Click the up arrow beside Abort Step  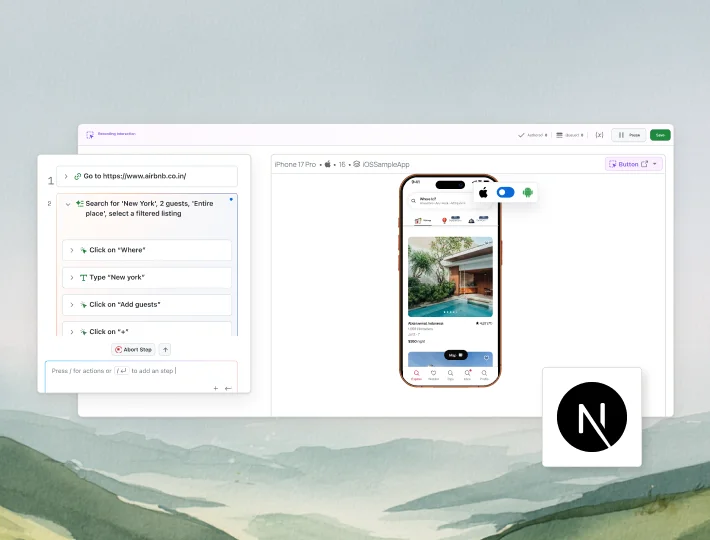pos(165,349)
